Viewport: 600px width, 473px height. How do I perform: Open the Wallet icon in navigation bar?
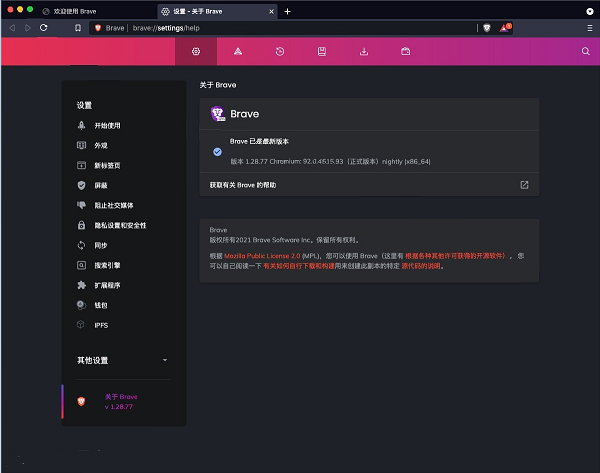pos(406,51)
